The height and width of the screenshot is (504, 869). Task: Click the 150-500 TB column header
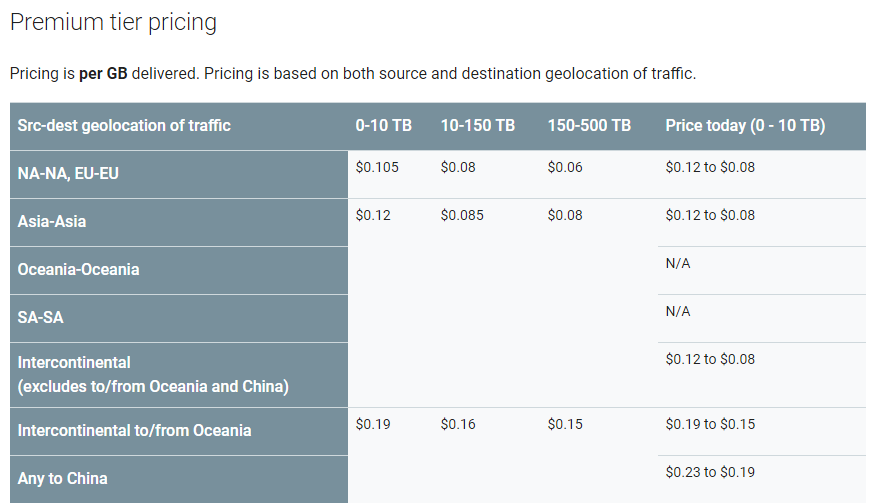tap(589, 126)
